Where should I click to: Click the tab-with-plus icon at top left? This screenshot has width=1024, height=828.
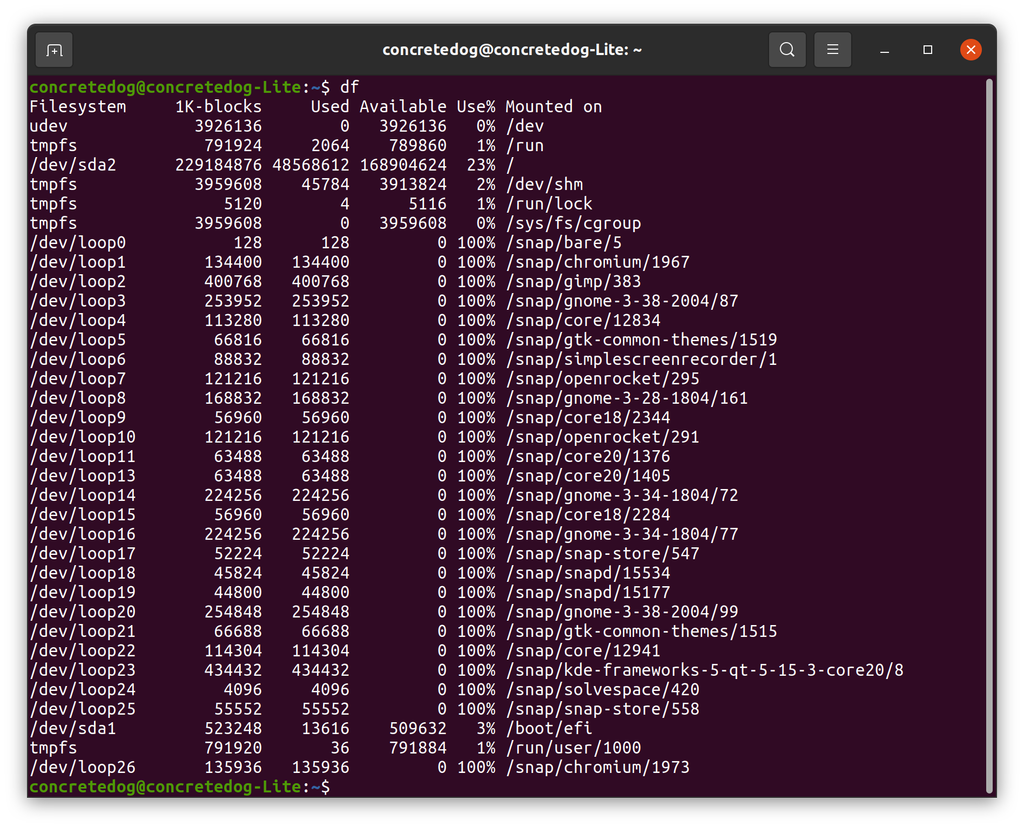tap(53, 49)
